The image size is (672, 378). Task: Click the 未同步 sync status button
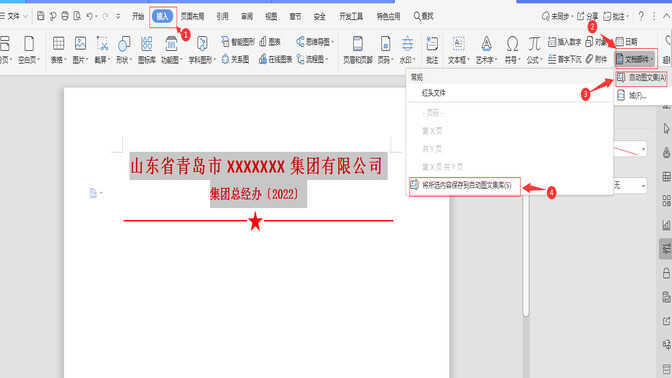[x=558, y=16]
